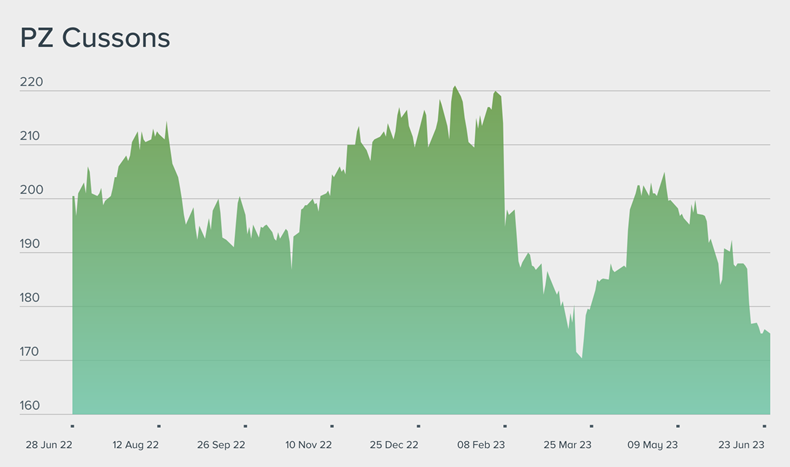Select the 26 Sep 22 date label
The height and width of the screenshot is (467, 790).
pos(222,444)
